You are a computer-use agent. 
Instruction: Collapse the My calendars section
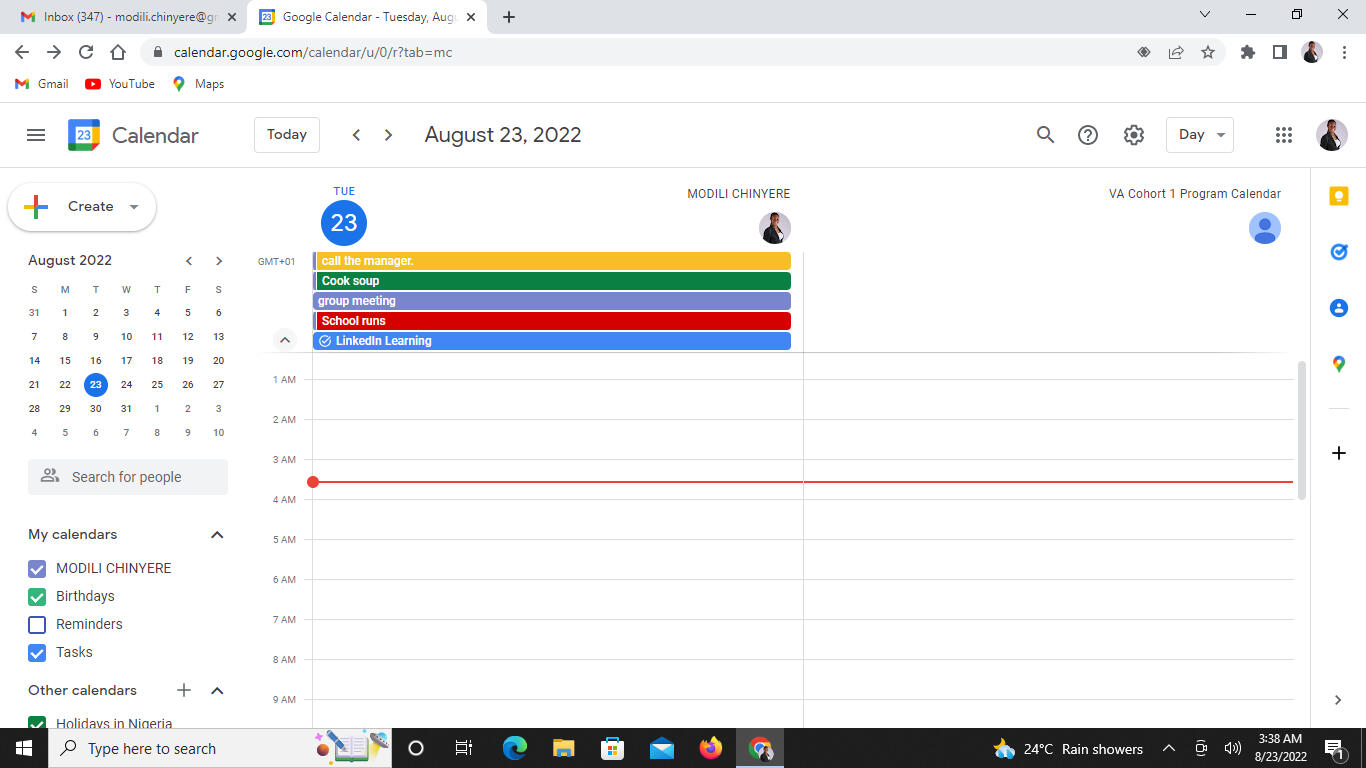pos(217,535)
